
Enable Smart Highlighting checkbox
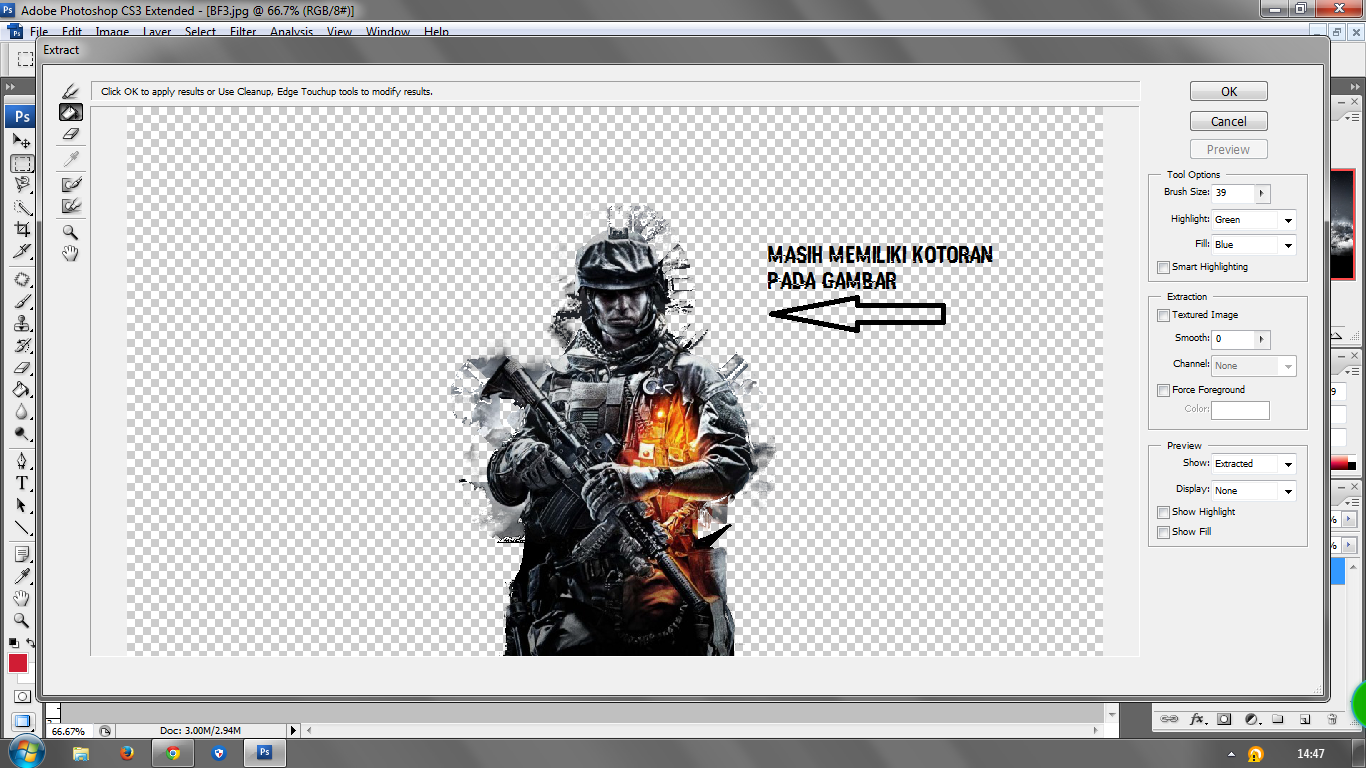coord(1163,267)
